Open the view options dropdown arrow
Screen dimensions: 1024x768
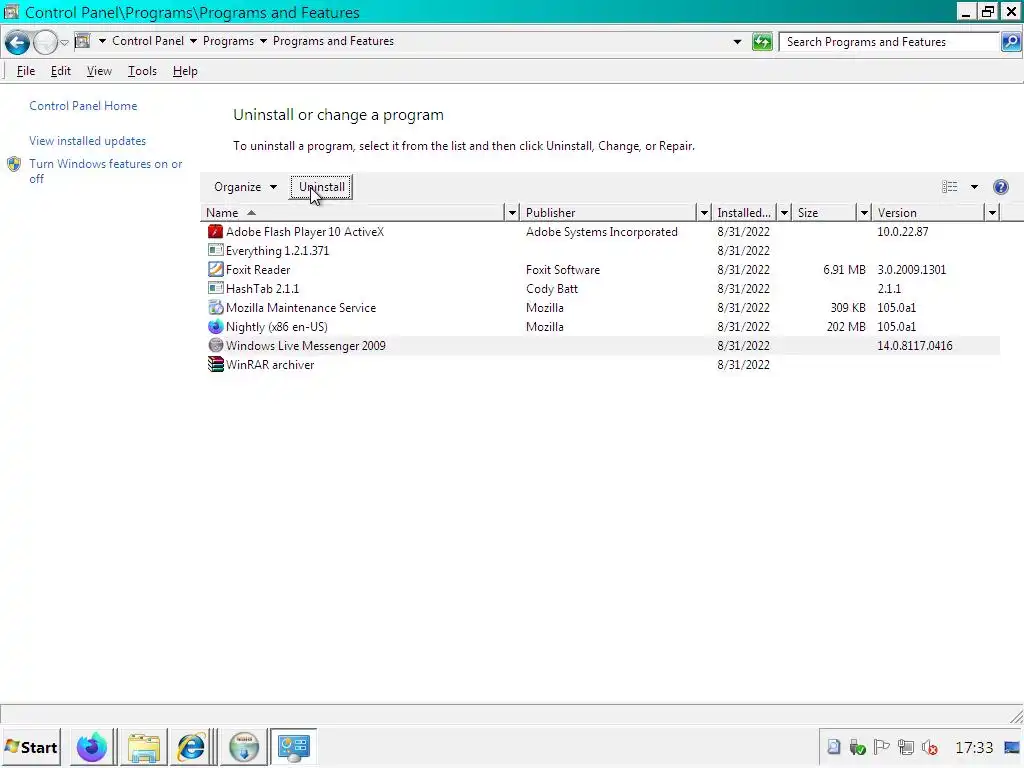click(974, 187)
